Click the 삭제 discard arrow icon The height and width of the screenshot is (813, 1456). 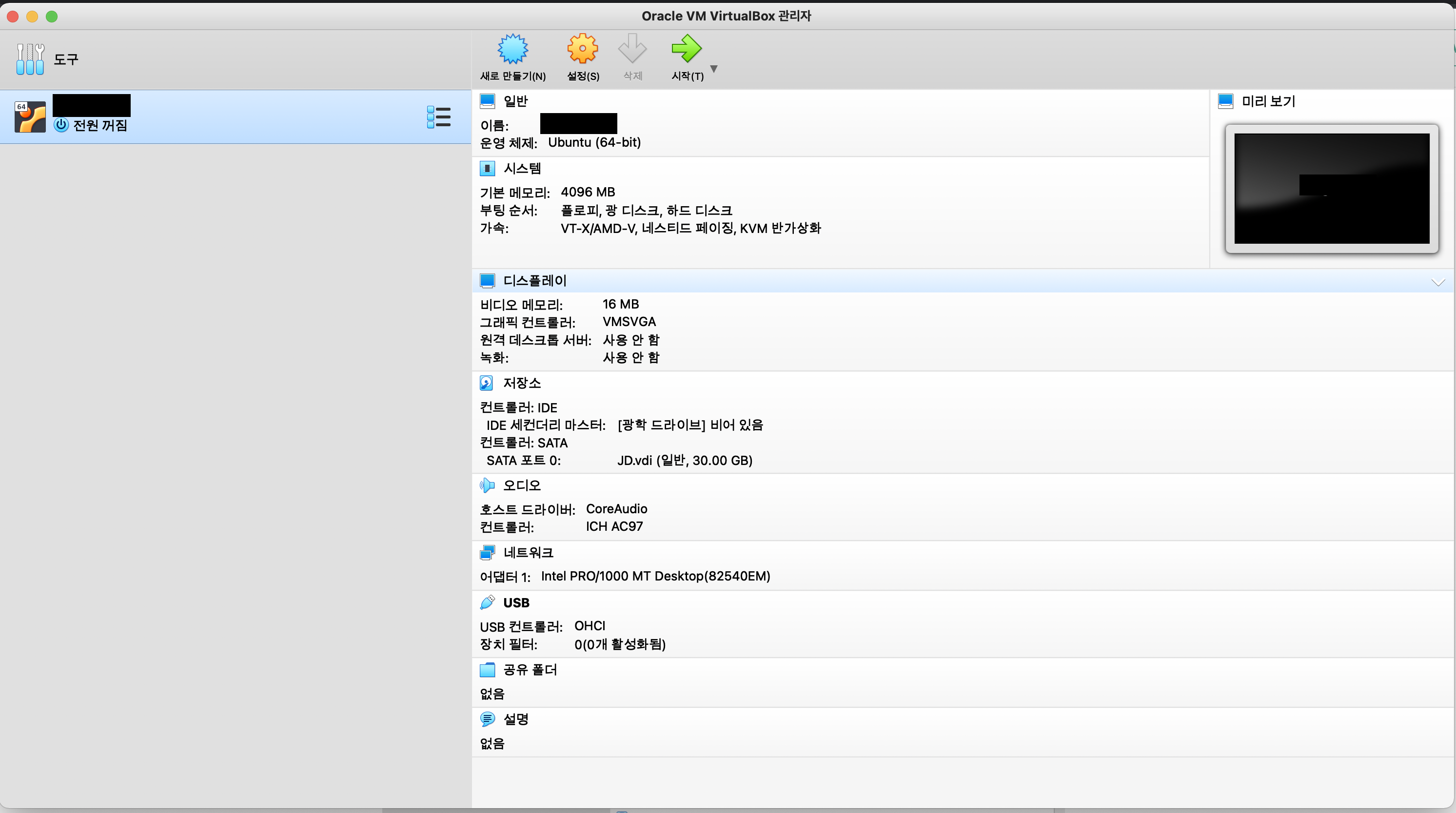click(632, 49)
